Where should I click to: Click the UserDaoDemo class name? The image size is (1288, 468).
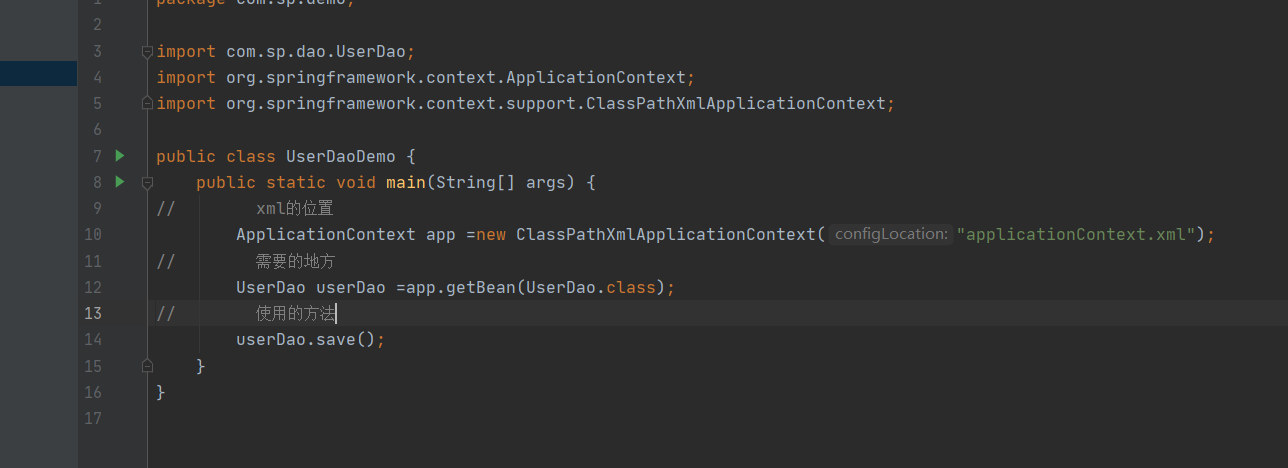tap(340, 156)
